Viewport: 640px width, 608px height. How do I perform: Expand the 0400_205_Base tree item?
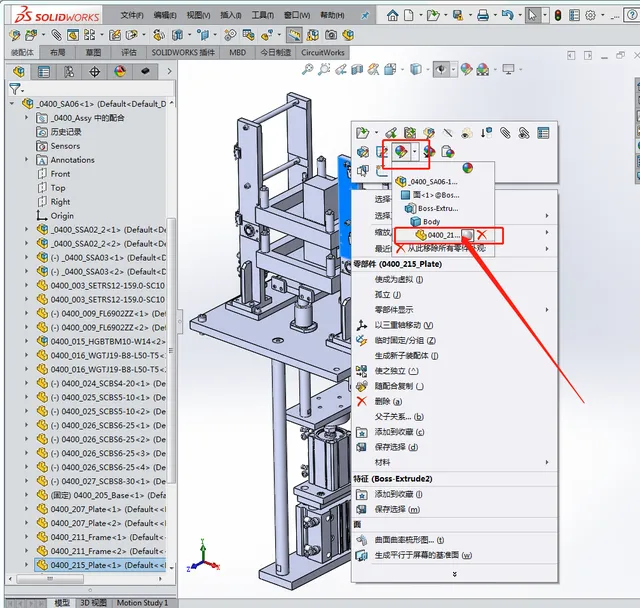click(27, 495)
